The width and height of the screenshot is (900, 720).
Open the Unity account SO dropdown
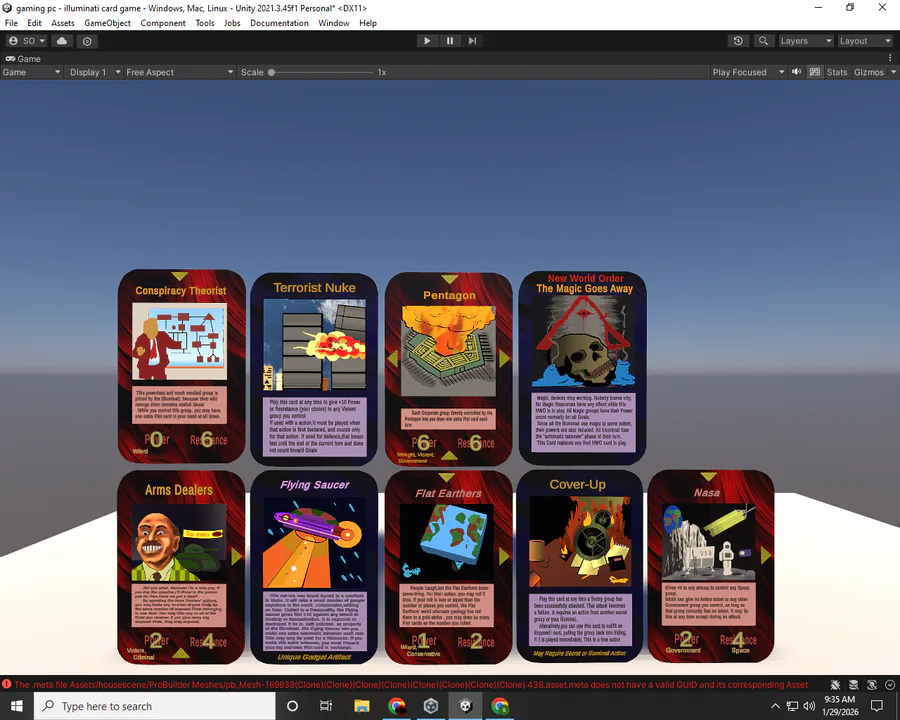tap(27, 41)
